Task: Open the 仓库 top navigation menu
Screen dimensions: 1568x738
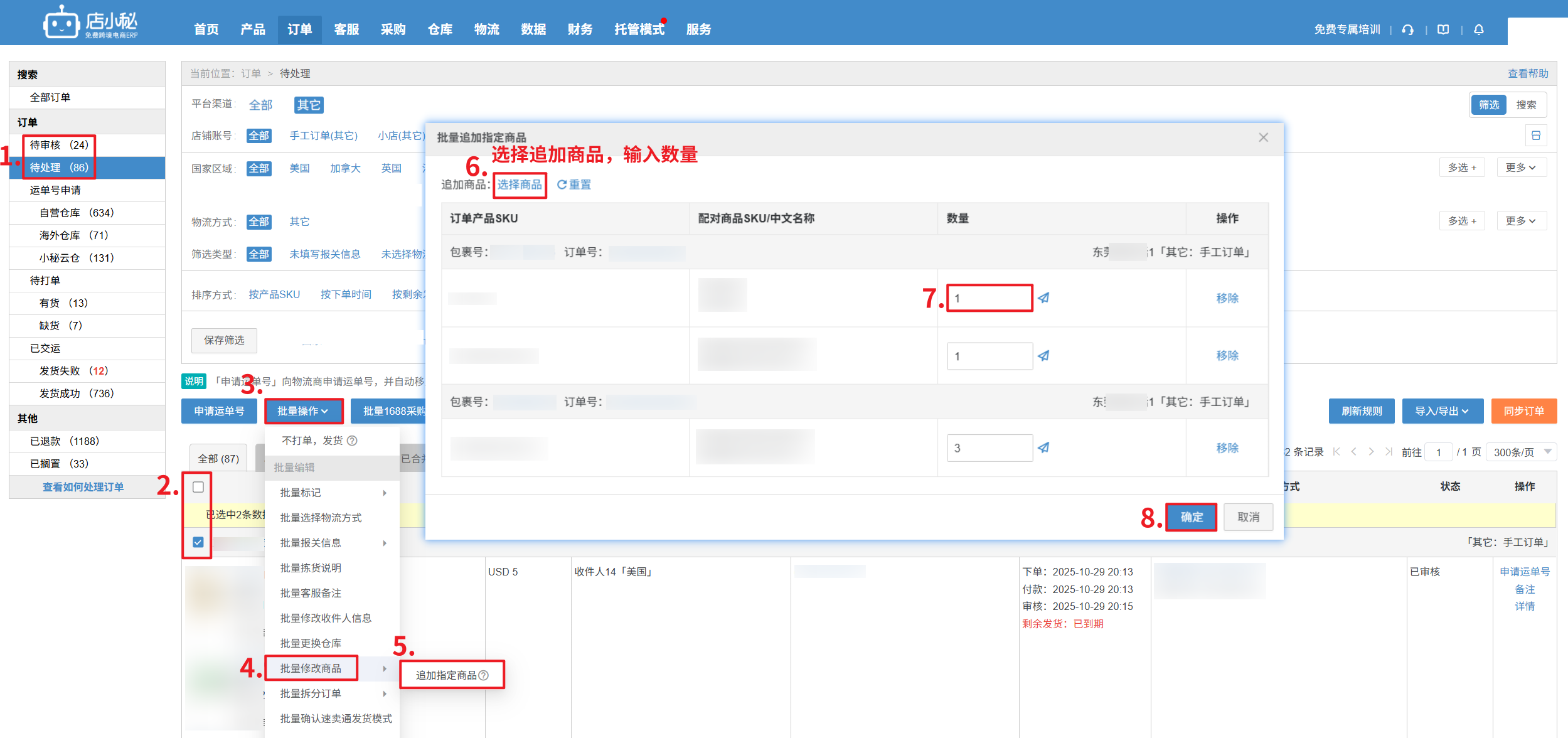Action: pos(440,29)
